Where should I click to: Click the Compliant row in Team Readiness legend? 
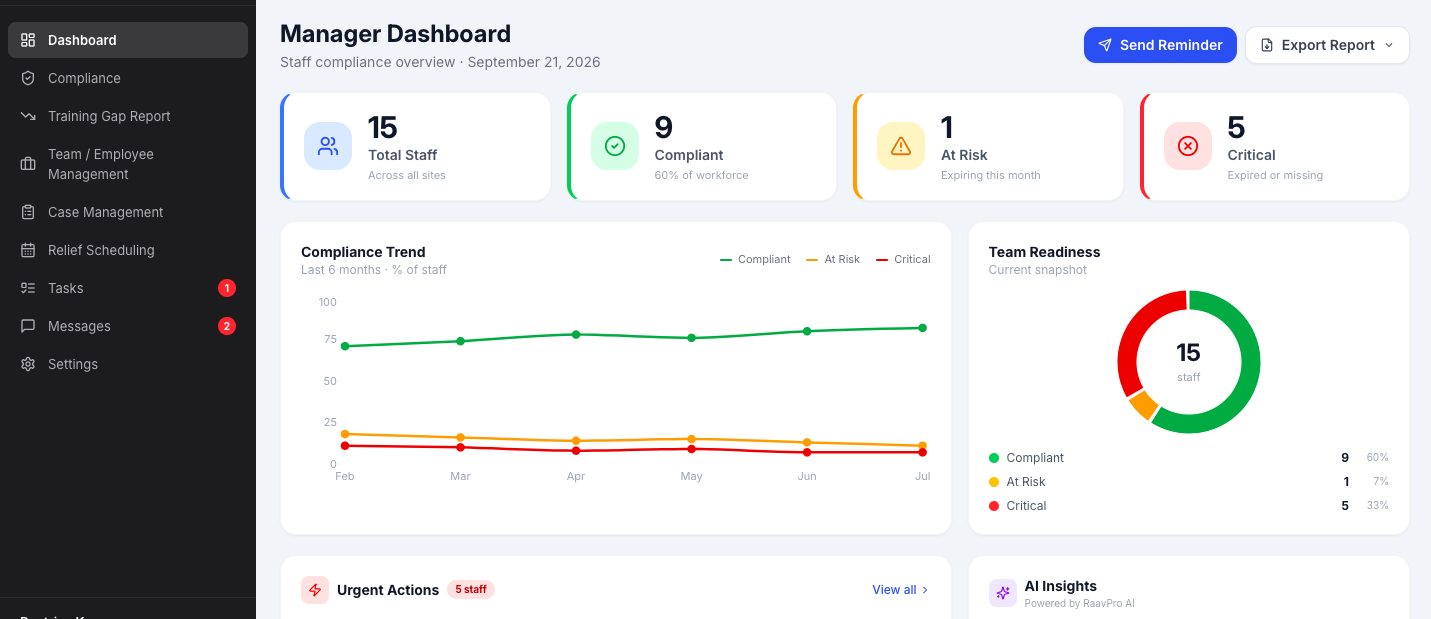coord(1189,458)
